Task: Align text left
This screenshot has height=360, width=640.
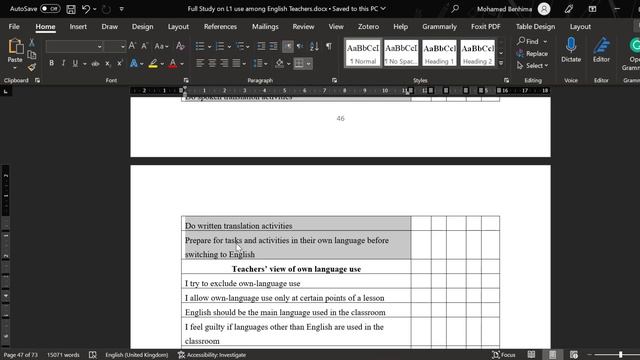Action: [200, 63]
